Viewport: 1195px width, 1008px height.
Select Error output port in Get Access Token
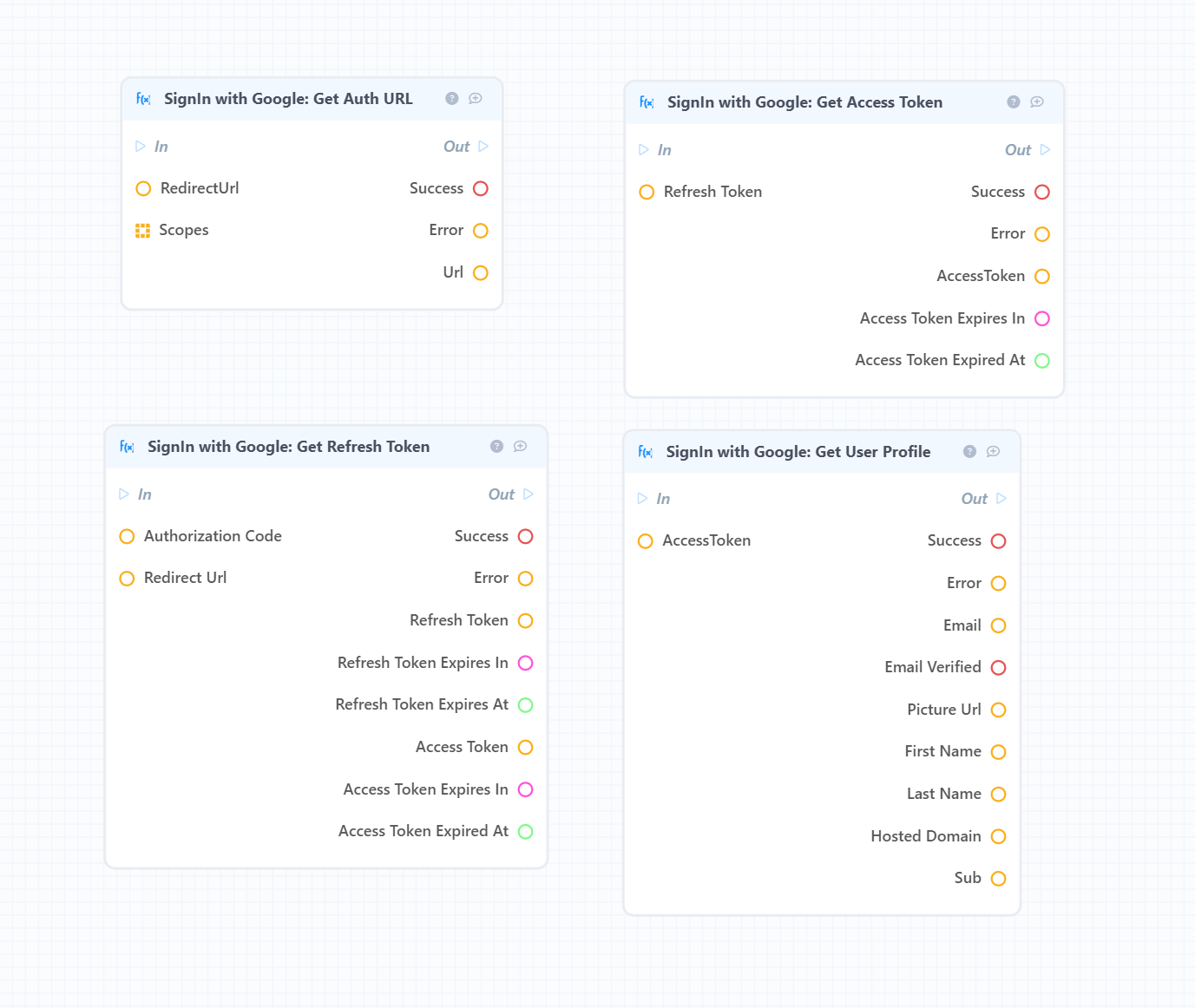click(1042, 234)
